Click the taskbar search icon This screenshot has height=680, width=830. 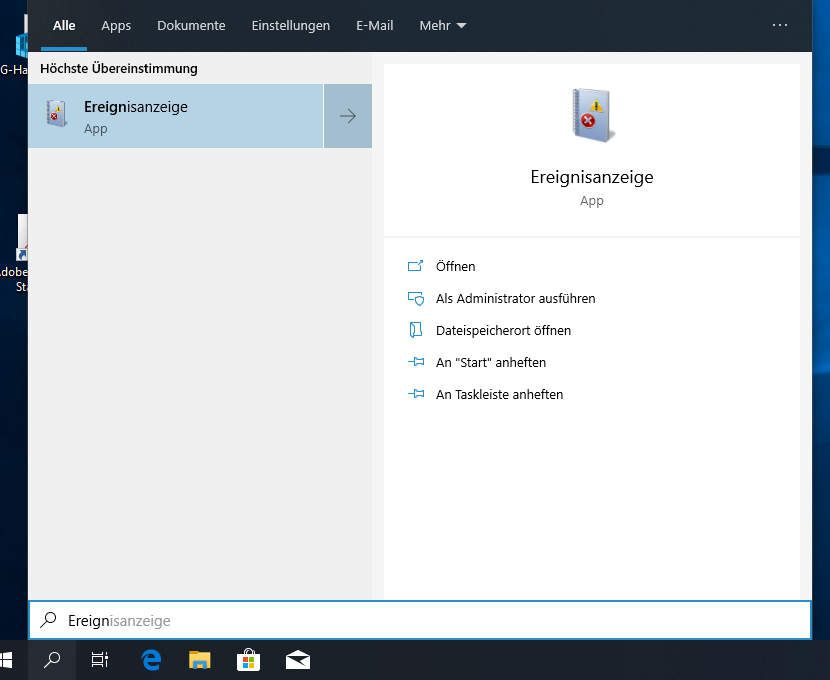pyautogui.click(x=52, y=660)
